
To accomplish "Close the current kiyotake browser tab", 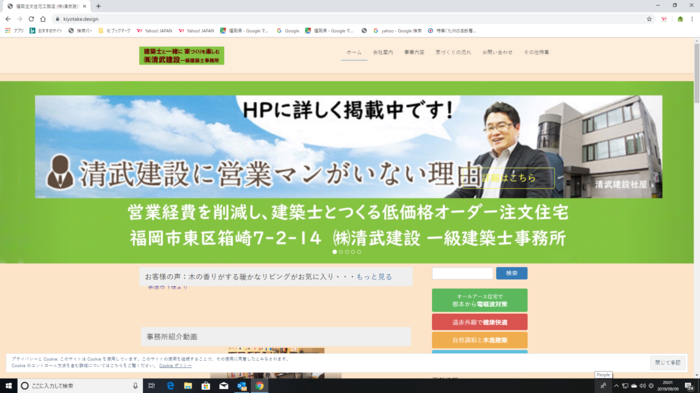I will (84, 6).
